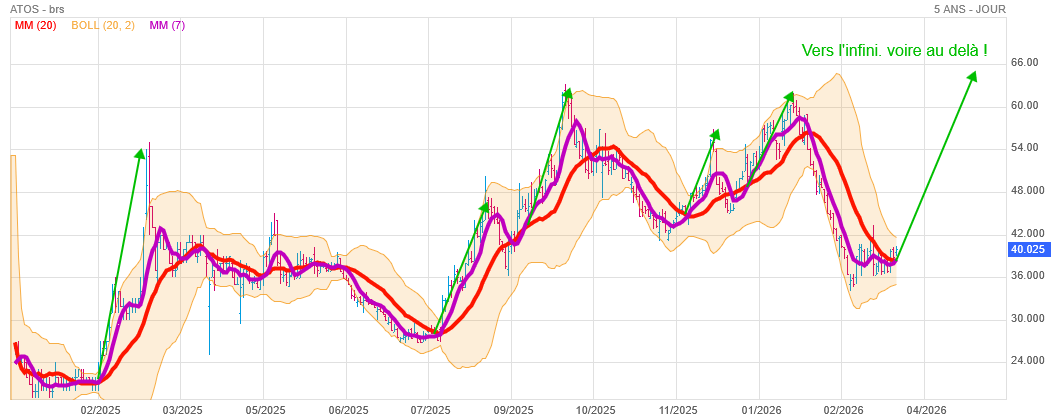This screenshot has height=420, width=1051.
Task: Click the 54.00 price axis label
Action: click(x=1023, y=147)
